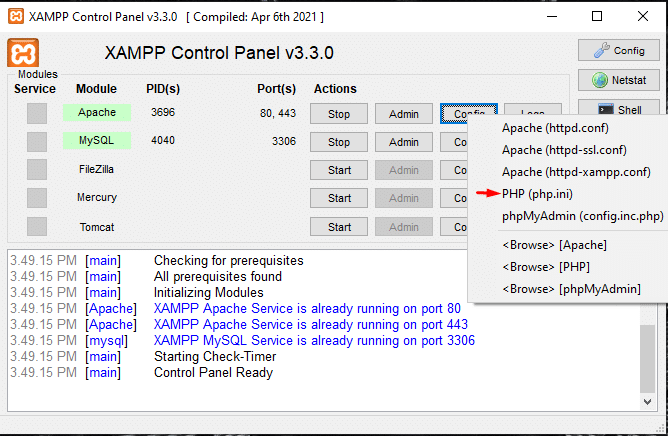Select Apache (httpd-ssl.conf) menu entry
This screenshot has height=436, width=668.
(x=564, y=150)
